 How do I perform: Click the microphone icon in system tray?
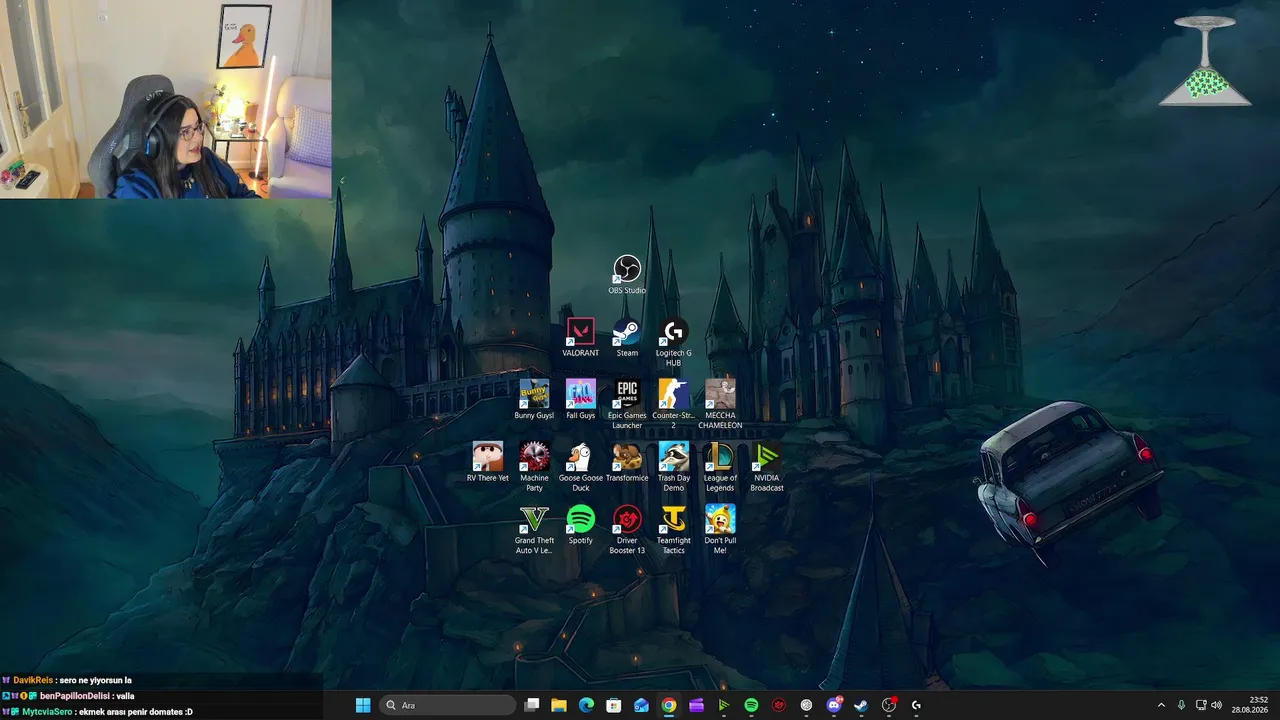click(x=1181, y=705)
